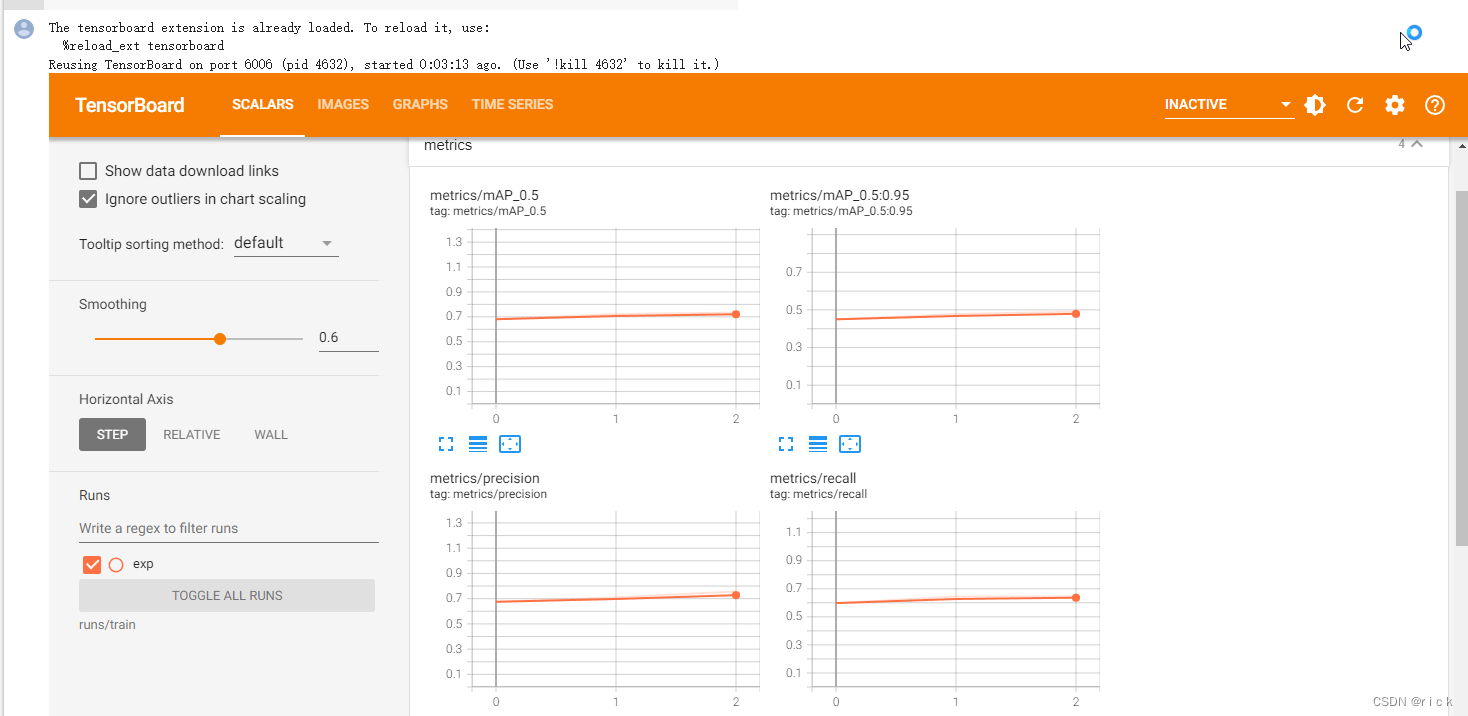
Task: Open TensorBoard settings gear icon
Action: pyautogui.click(x=1395, y=105)
